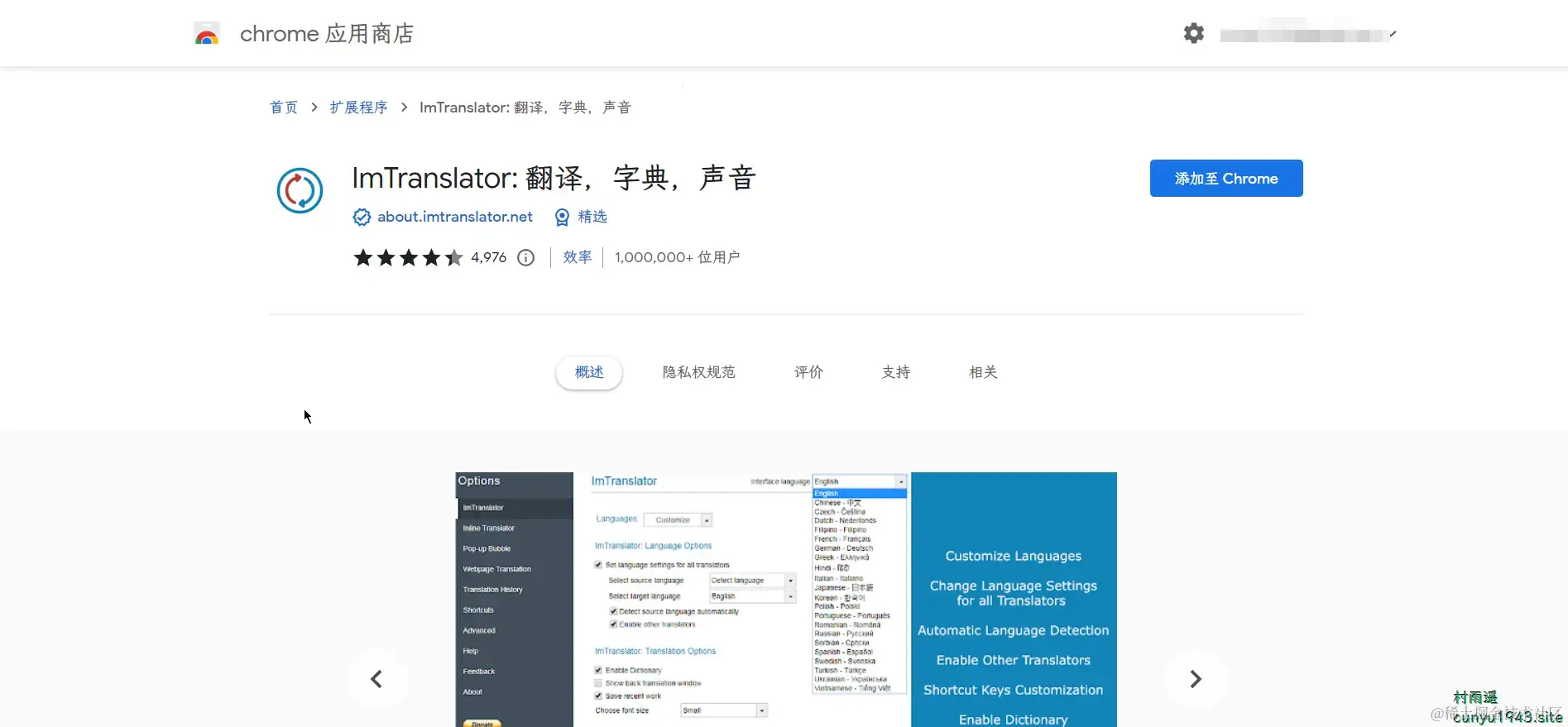Open 扩展程序 breadcrumb link
Viewport: 1568px width, 727px height.
pyautogui.click(x=358, y=108)
